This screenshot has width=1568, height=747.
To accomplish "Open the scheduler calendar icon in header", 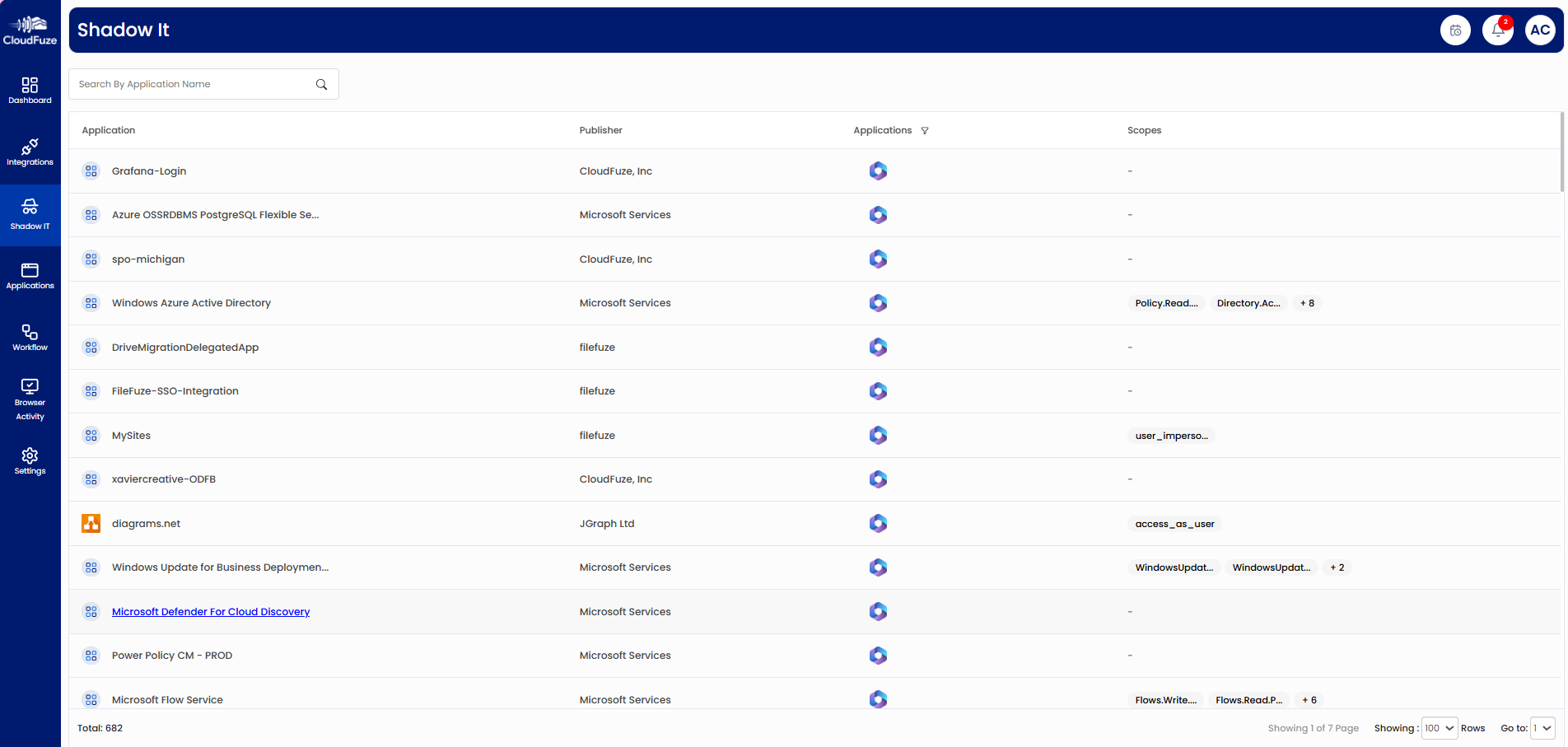I will click(1455, 30).
